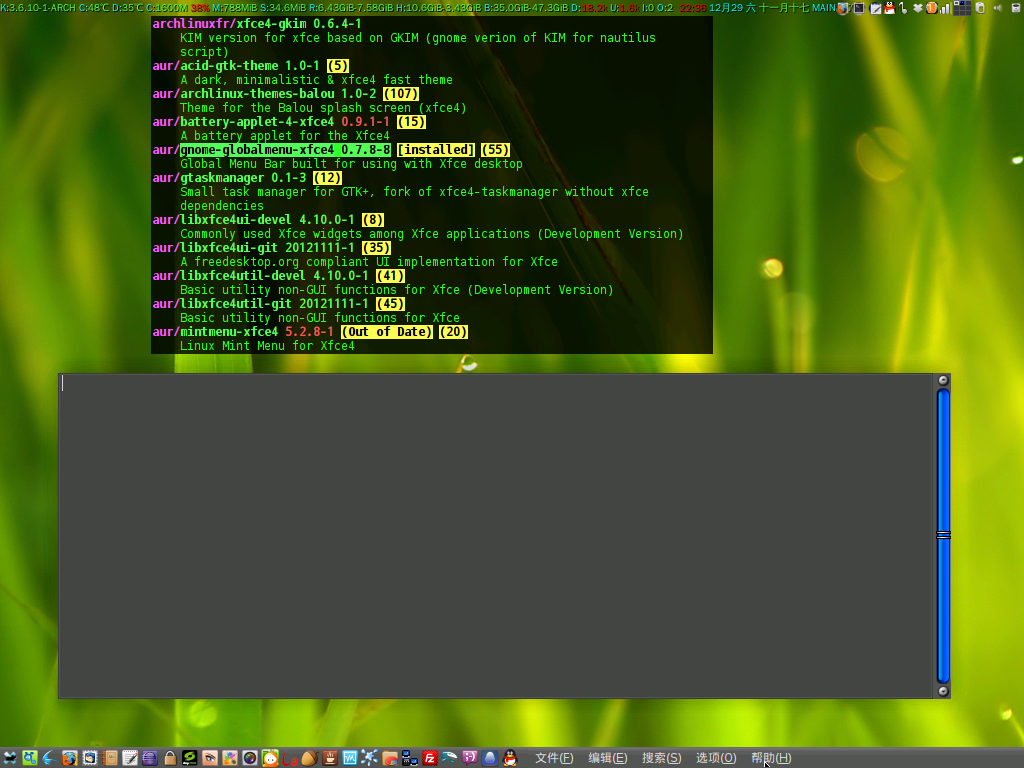Click the archlinux-themes-balou package name
Viewport: 1024px width, 768px height.
click(257, 93)
